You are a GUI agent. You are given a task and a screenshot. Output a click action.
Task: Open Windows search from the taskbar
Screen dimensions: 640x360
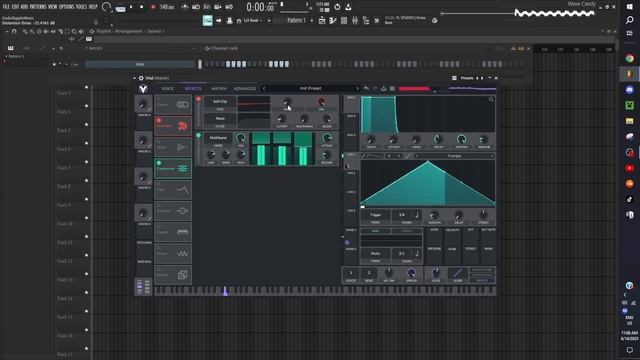629,20
